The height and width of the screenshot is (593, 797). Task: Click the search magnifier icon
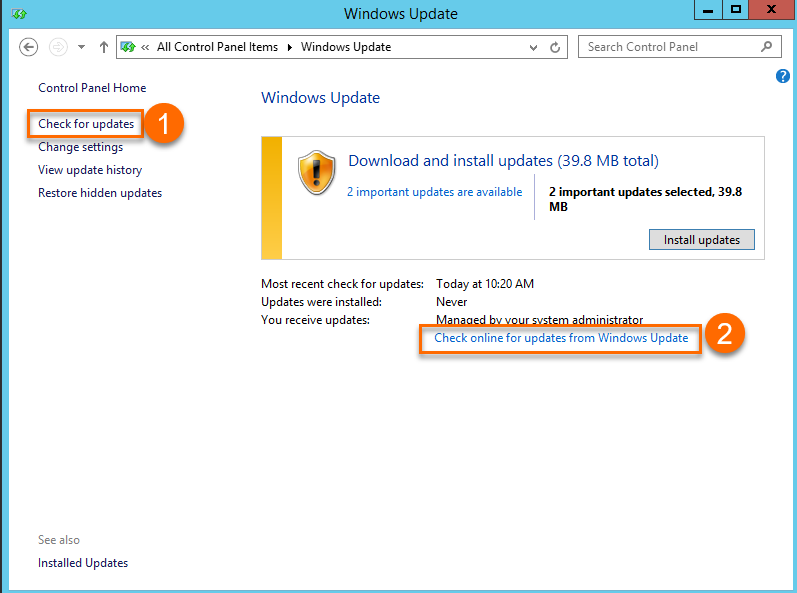[x=766, y=47]
